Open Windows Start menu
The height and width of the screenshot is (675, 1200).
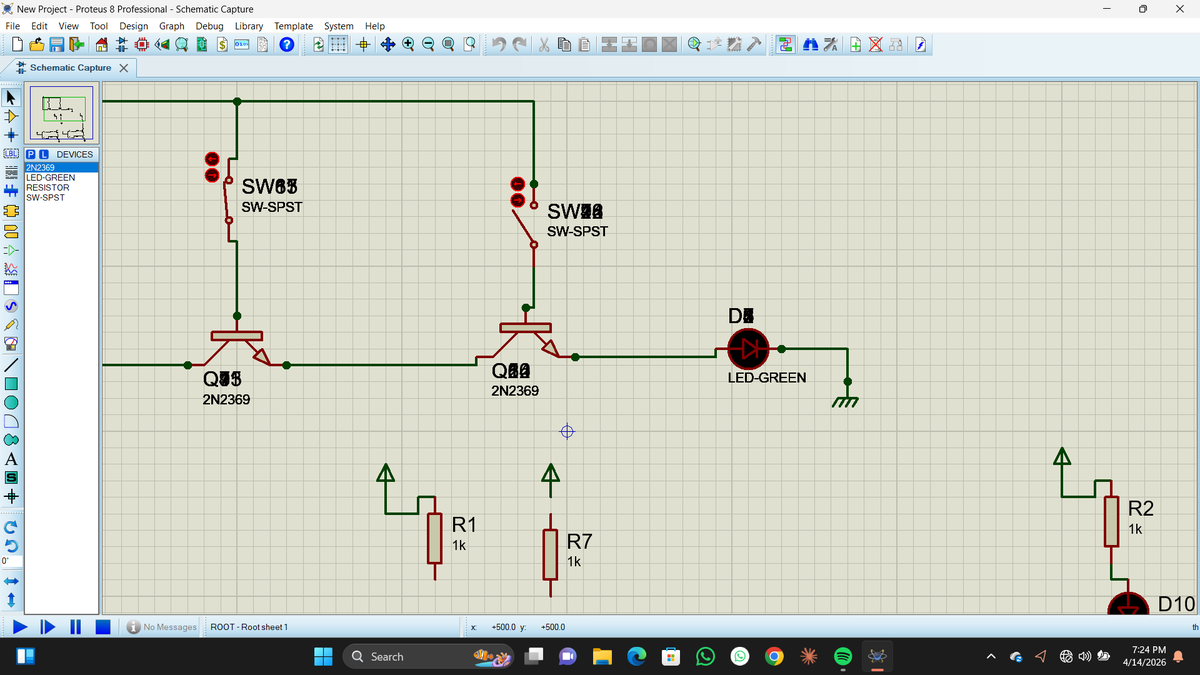point(323,656)
